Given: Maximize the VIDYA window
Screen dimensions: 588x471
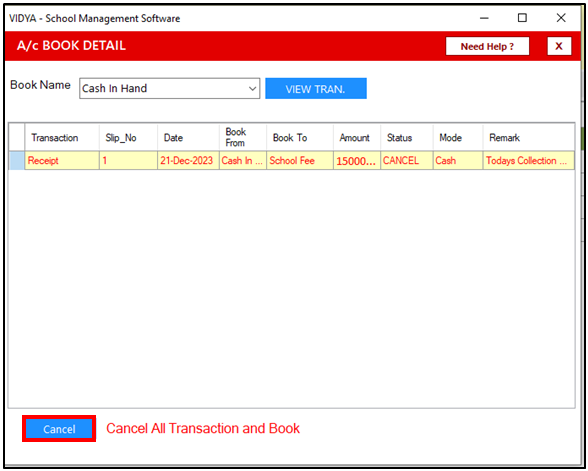Looking at the screenshot, I should pos(522,18).
